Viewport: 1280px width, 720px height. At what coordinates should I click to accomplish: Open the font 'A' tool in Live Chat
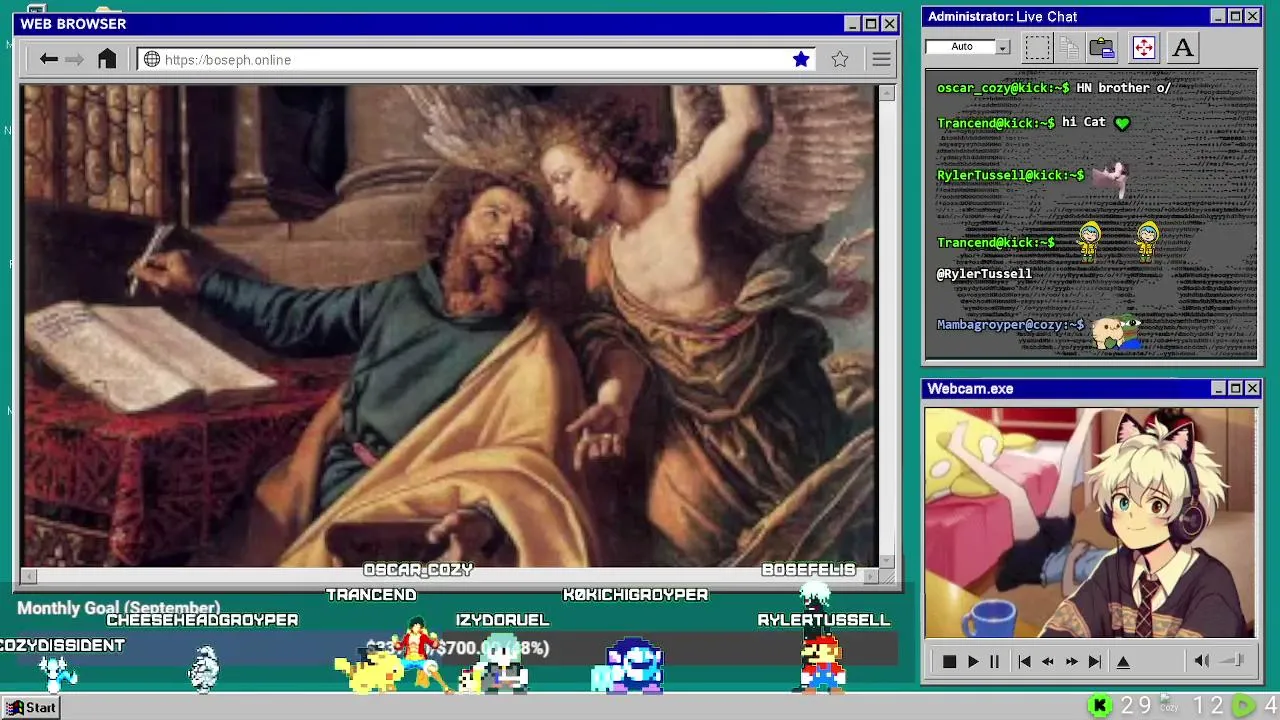(1183, 46)
